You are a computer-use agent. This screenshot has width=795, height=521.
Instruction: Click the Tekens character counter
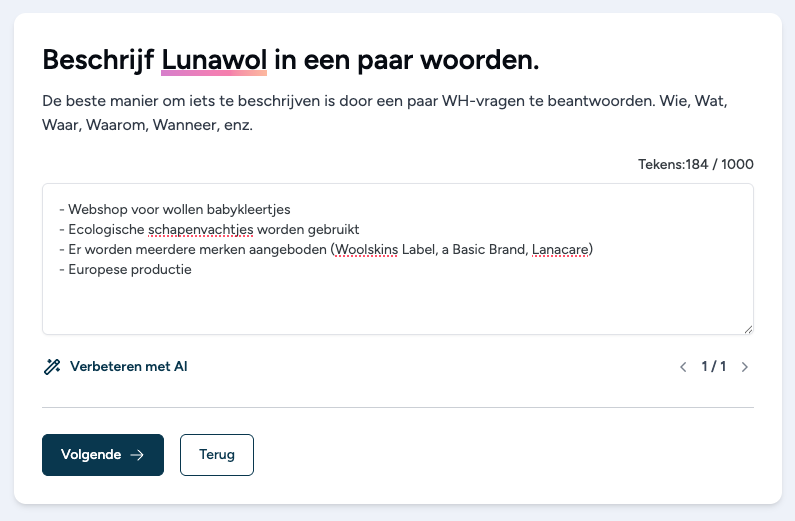(696, 164)
